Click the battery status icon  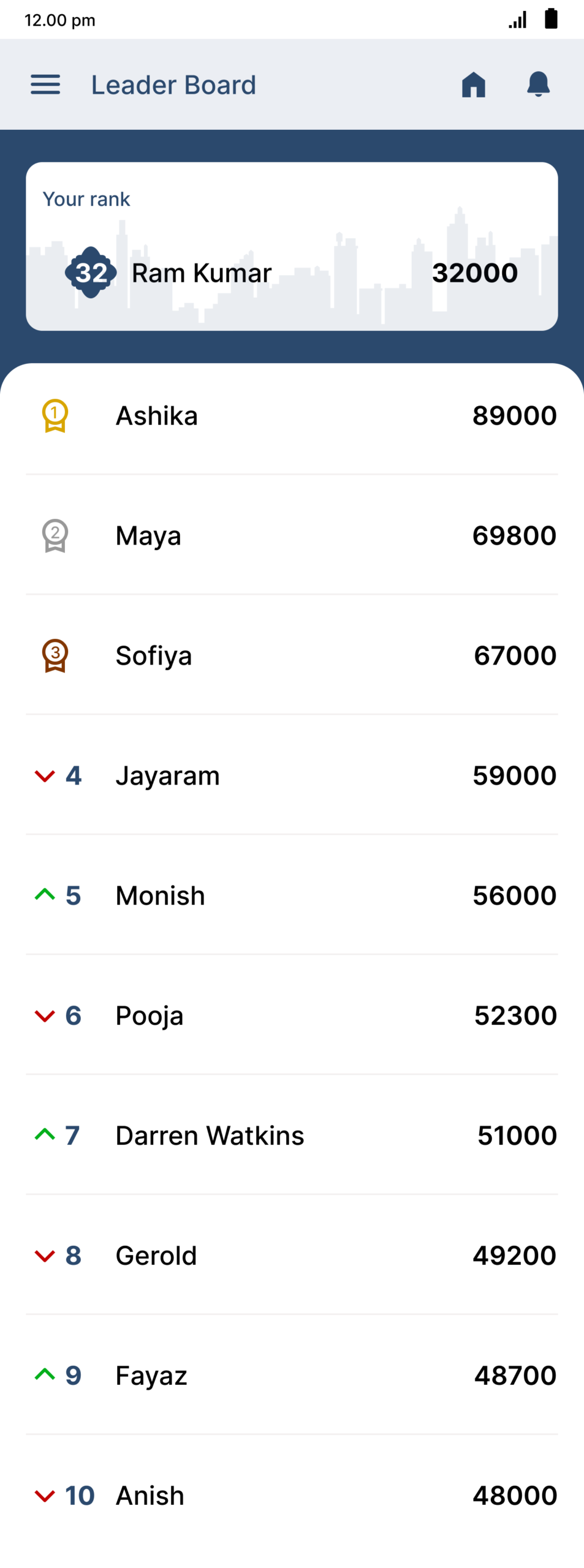pyautogui.click(x=551, y=19)
